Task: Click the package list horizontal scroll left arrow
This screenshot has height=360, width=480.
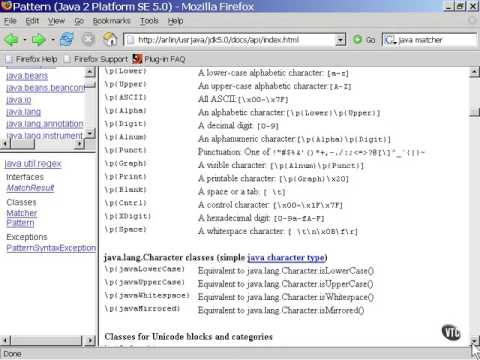Action: tap(6, 144)
